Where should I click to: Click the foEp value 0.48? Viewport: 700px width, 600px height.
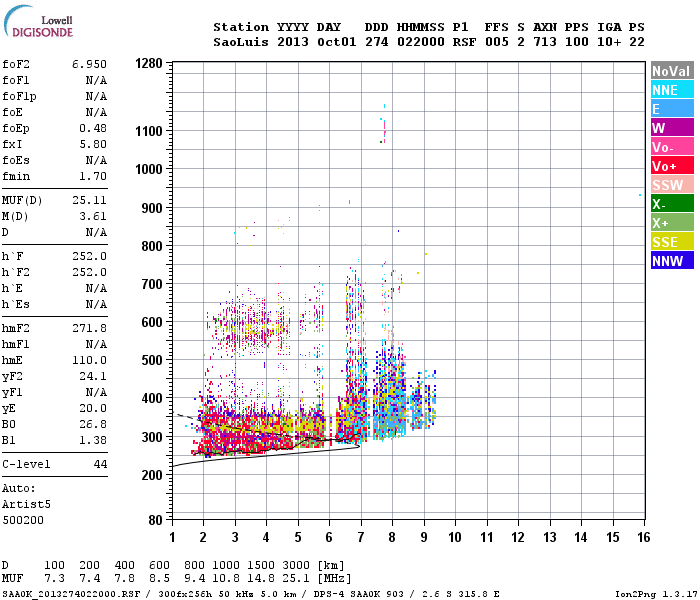click(x=93, y=128)
